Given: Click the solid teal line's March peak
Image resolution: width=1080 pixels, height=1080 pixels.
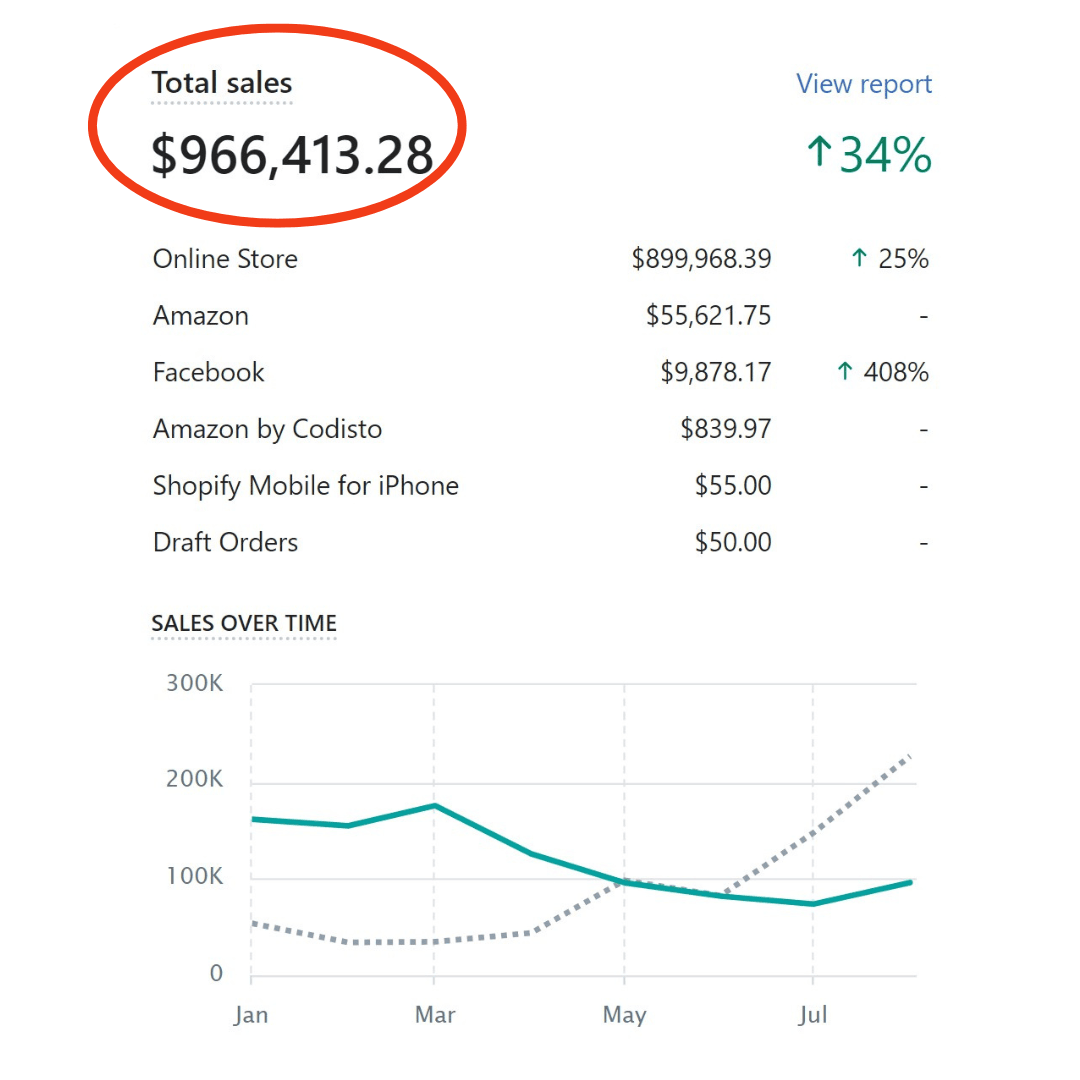Looking at the screenshot, I should 434,805.
